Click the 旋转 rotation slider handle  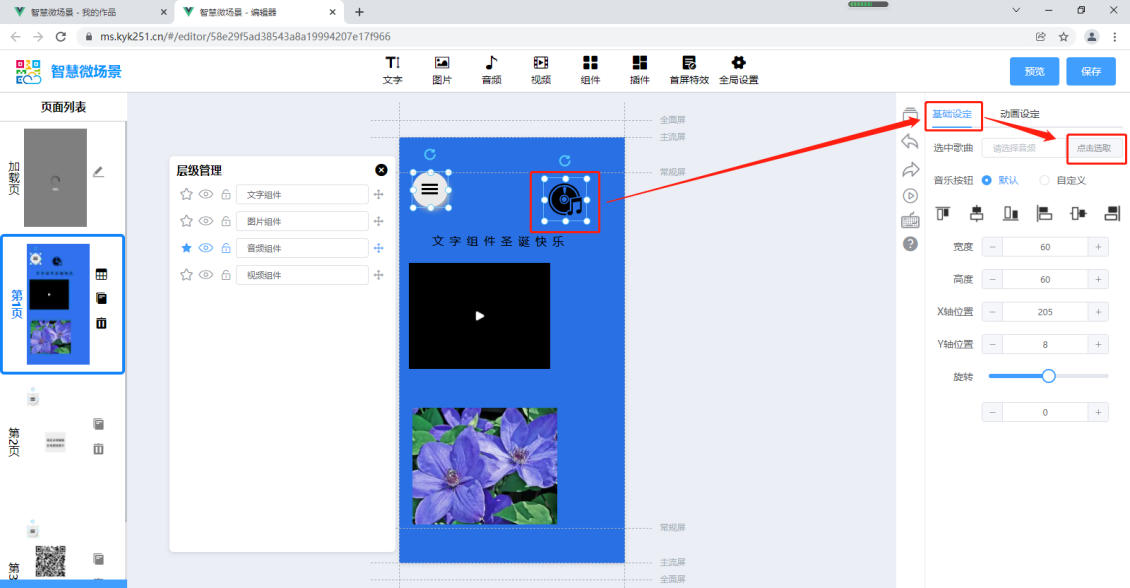(x=1048, y=376)
